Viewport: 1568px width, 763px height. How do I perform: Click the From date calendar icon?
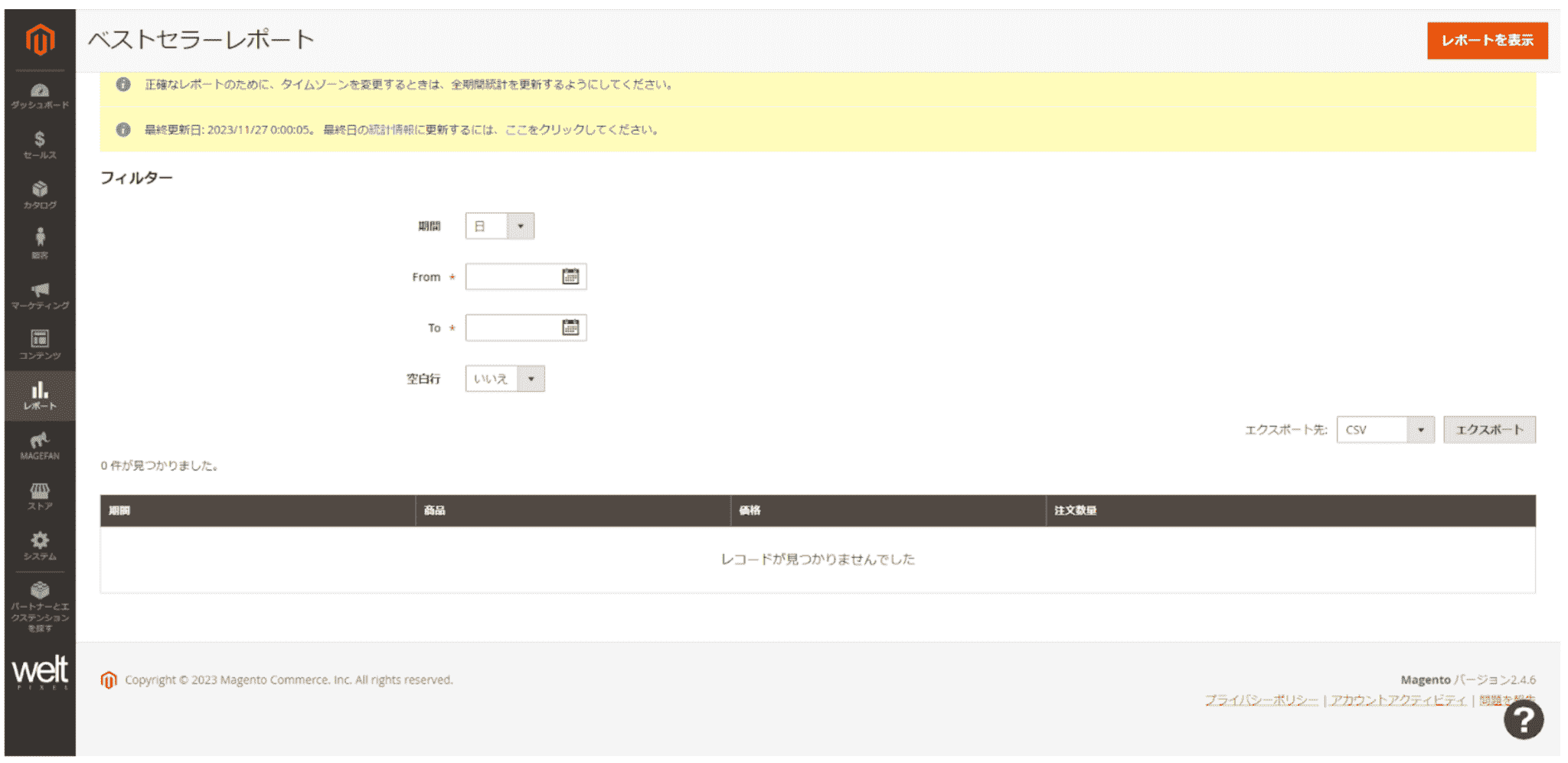(x=570, y=276)
